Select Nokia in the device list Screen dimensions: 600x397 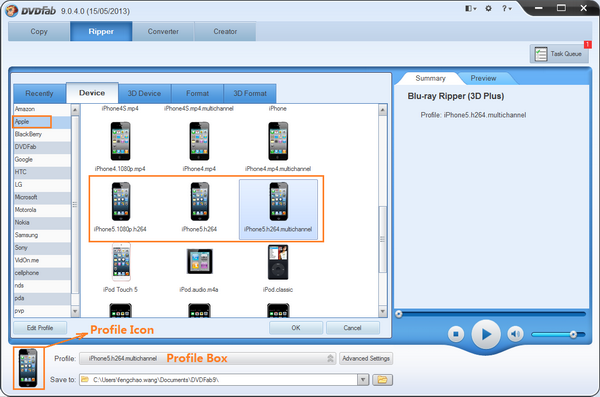tap(42, 223)
